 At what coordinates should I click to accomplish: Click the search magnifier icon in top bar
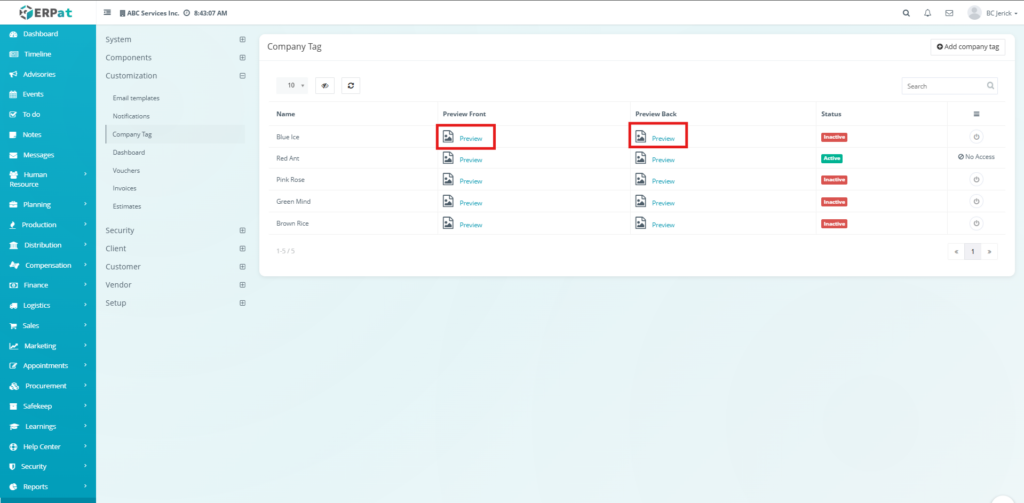[906, 13]
